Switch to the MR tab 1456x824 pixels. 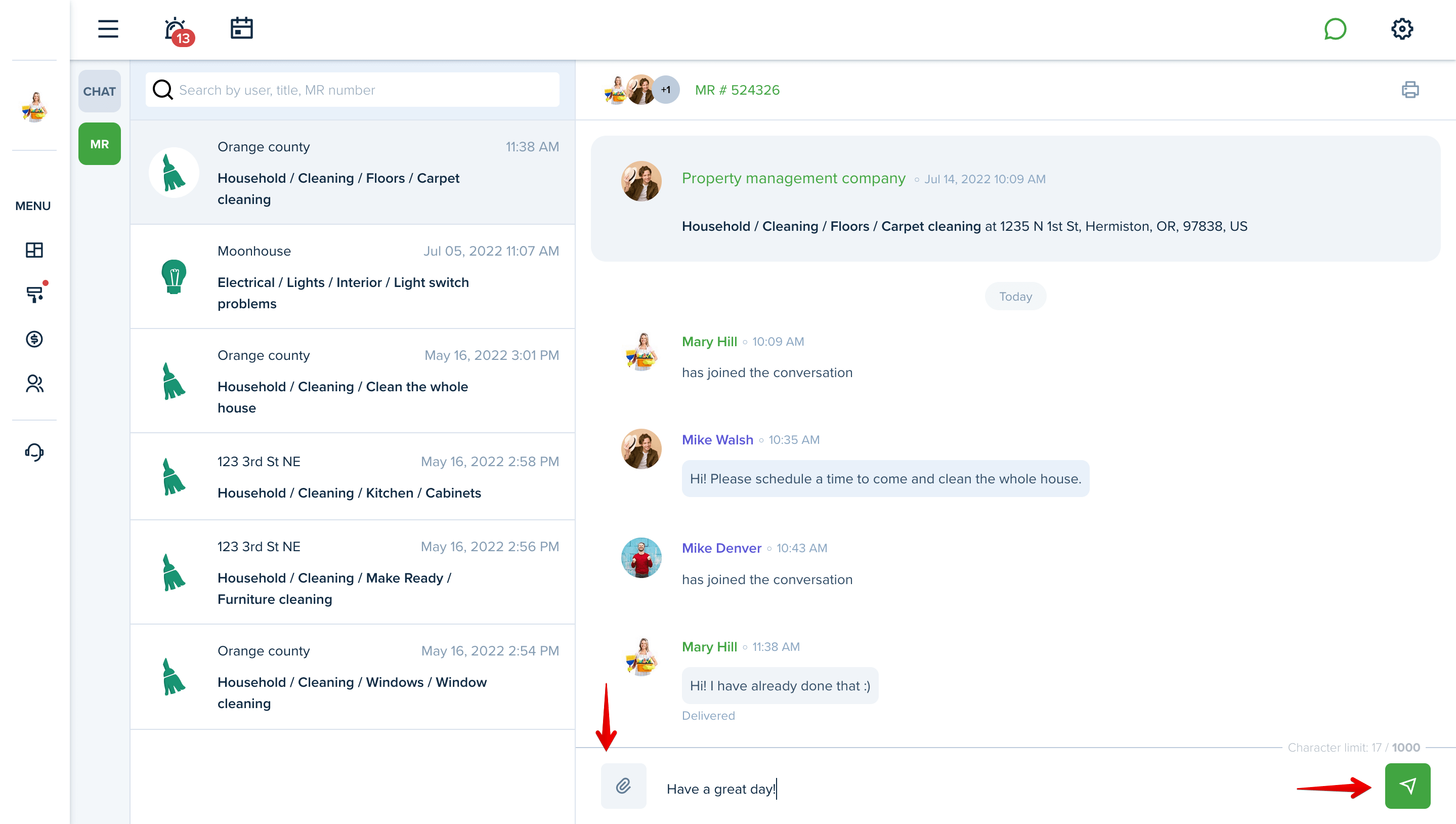coord(99,144)
